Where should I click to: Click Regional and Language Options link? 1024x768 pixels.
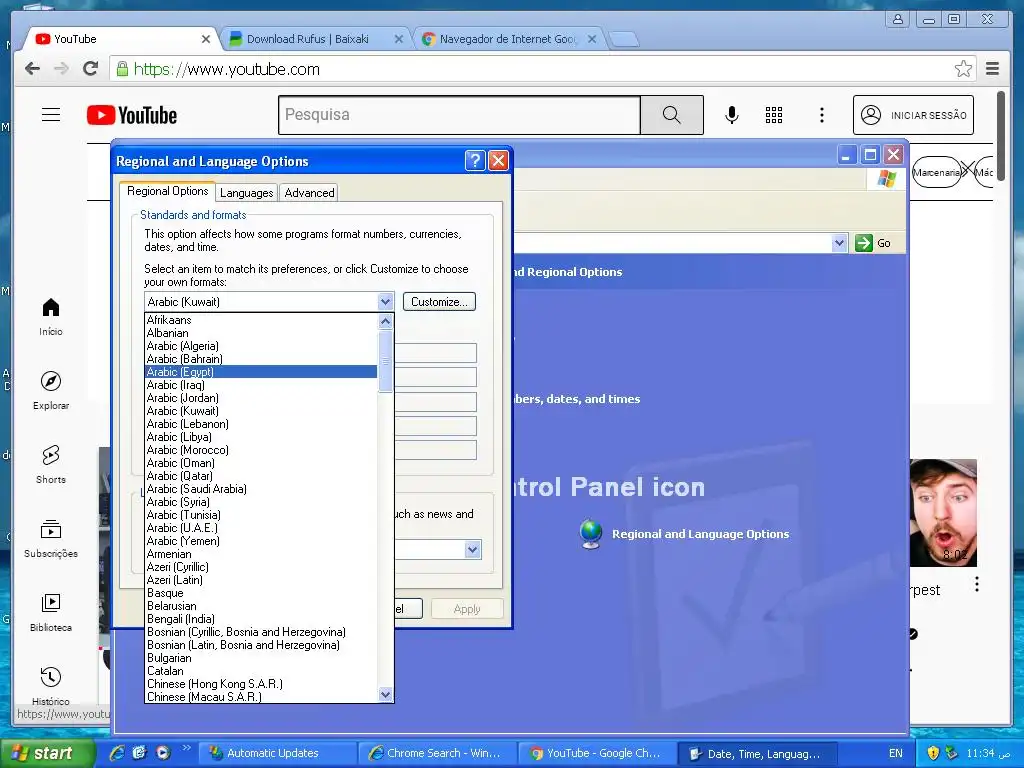pyautogui.click(x=700, y=534)
